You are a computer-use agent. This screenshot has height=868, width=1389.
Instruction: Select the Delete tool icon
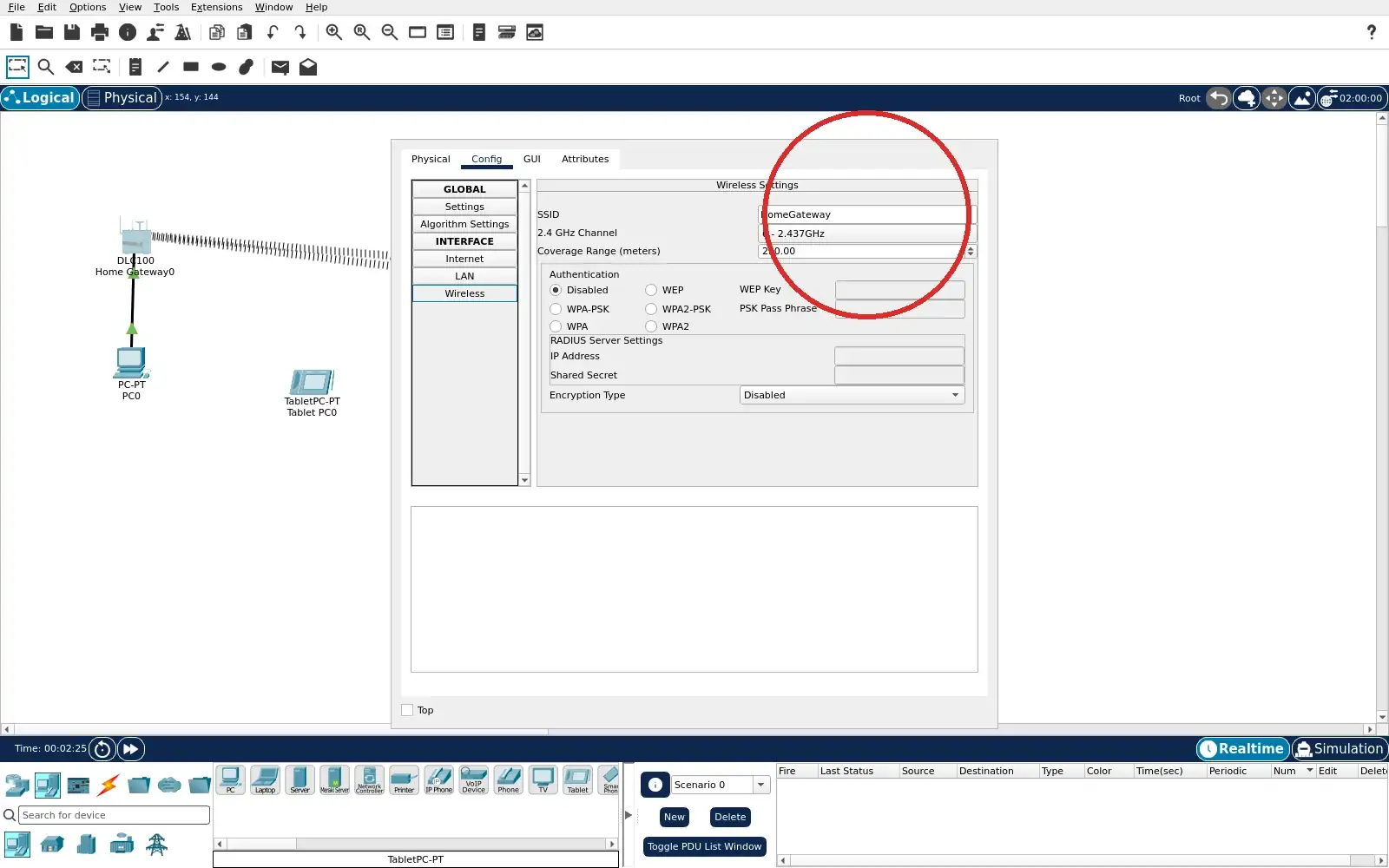click(75, 67)
